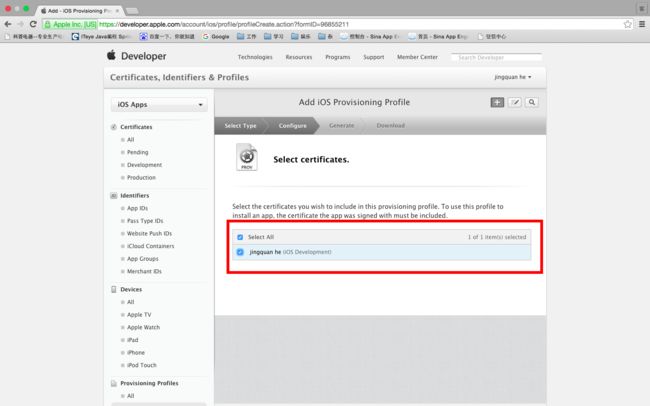This screenshot has width=650, height=406.
Task: Open the Chrome hamburger menu
Action: pyautogui.click(x=642, y=24)
